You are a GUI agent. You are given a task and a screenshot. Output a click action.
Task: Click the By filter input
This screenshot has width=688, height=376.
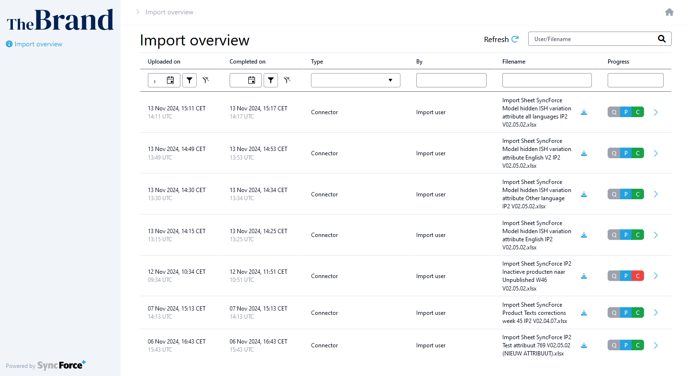coord(451,80)
